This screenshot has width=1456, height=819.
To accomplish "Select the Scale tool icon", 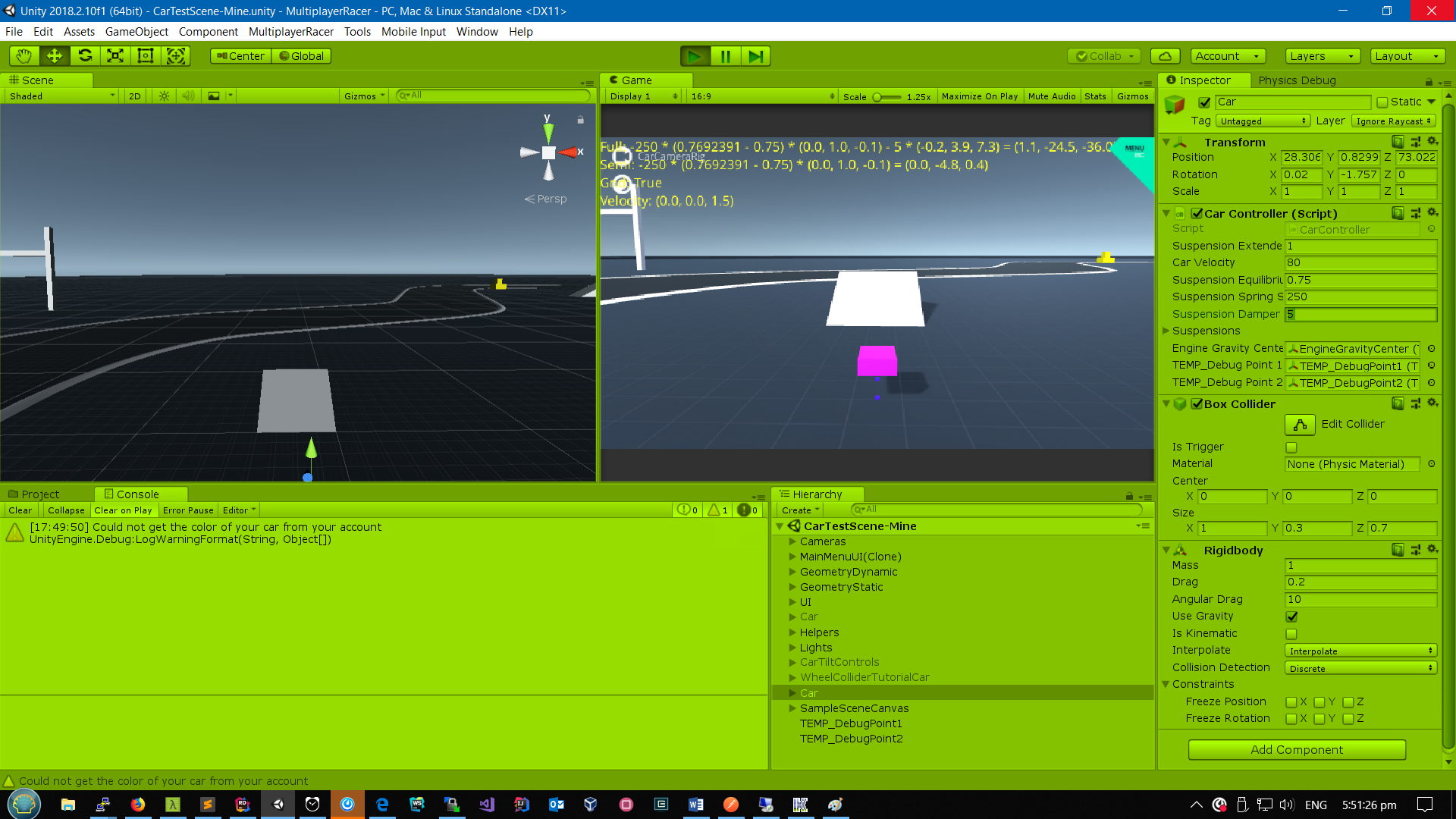I will click(115, 56).
